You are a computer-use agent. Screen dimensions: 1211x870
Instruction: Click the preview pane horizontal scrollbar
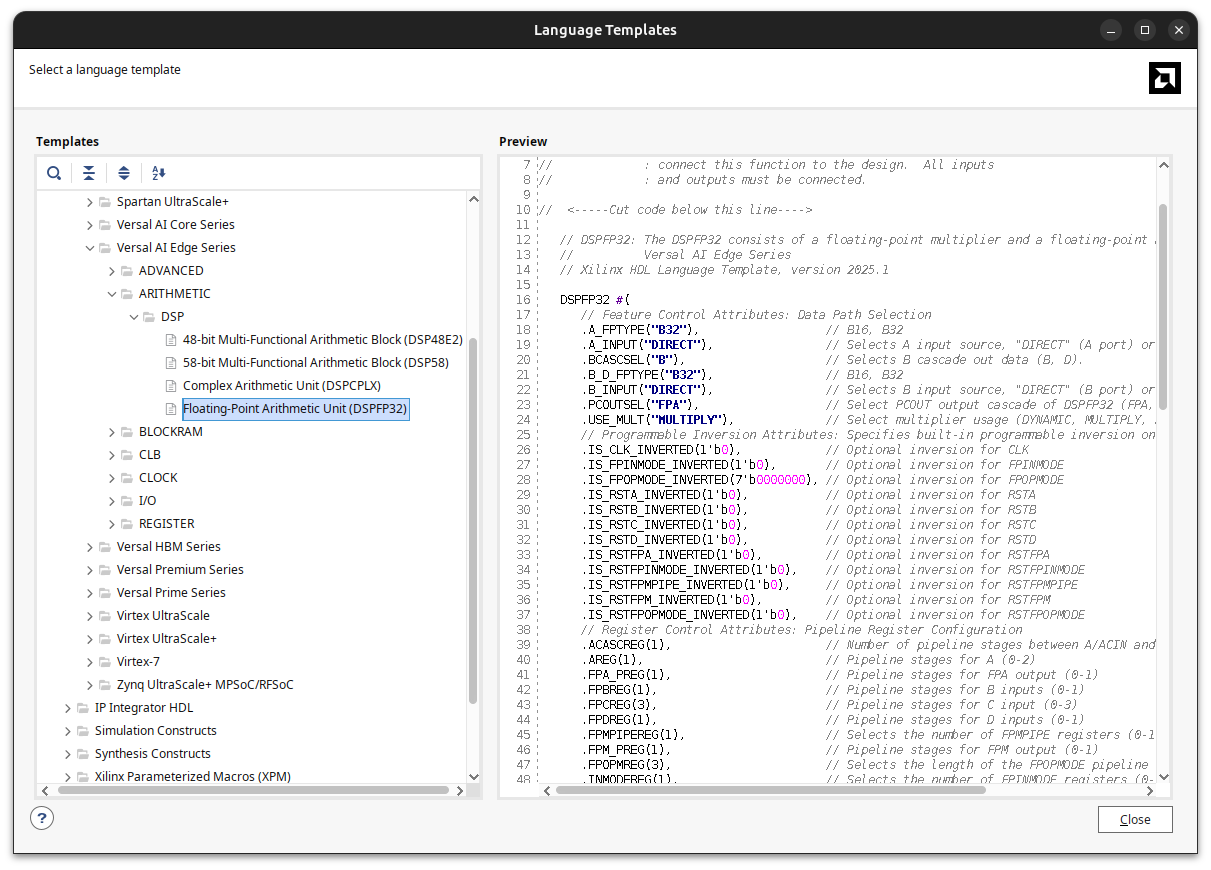771,790
